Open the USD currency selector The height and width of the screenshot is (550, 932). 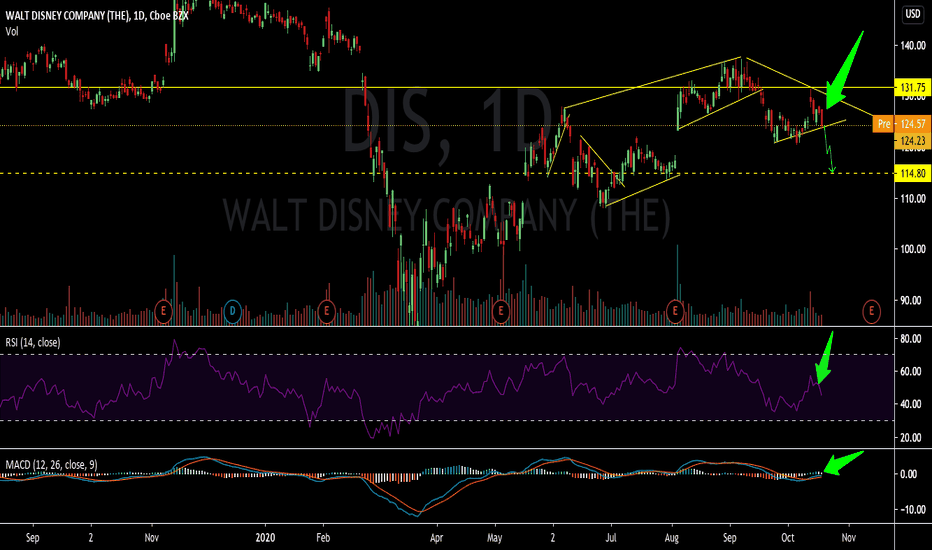point(912,14)
